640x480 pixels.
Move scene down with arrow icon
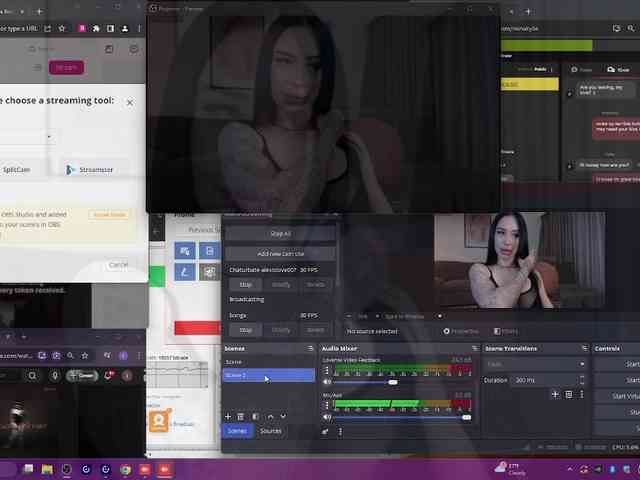coord(283,416)
